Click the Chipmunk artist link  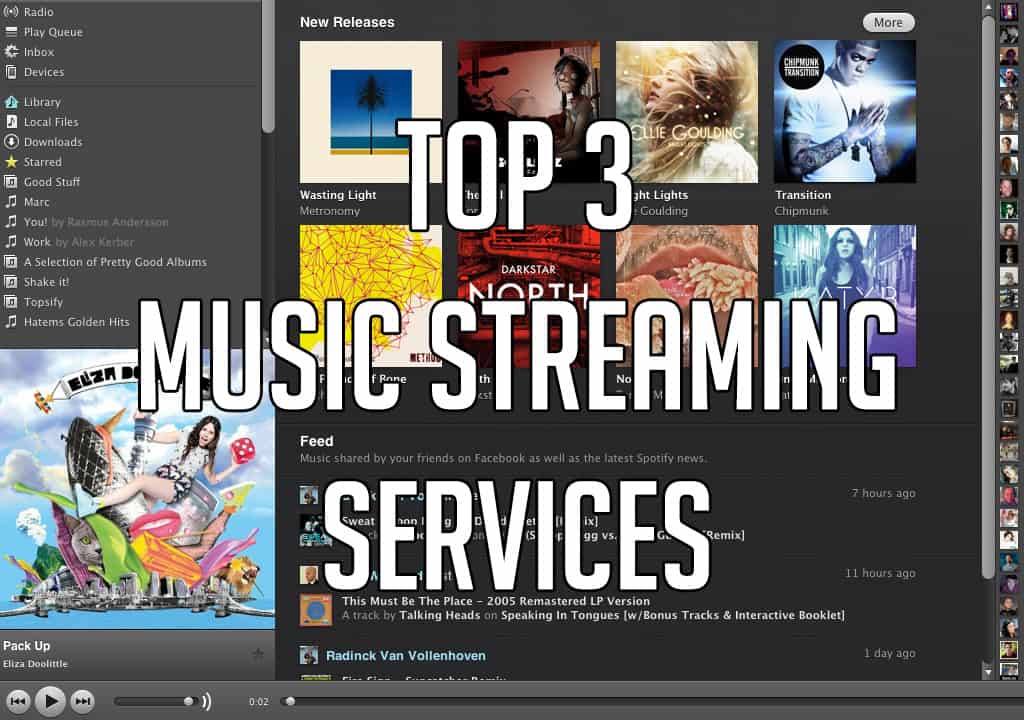[801, 211]
